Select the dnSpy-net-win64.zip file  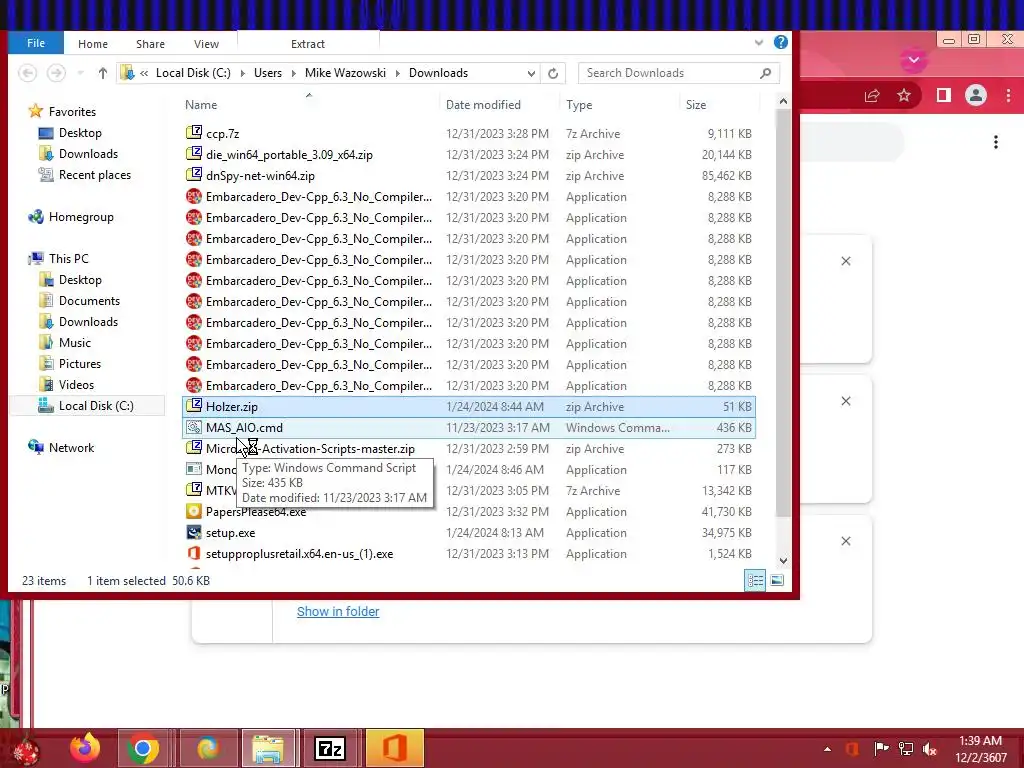[x=260, y=175]
